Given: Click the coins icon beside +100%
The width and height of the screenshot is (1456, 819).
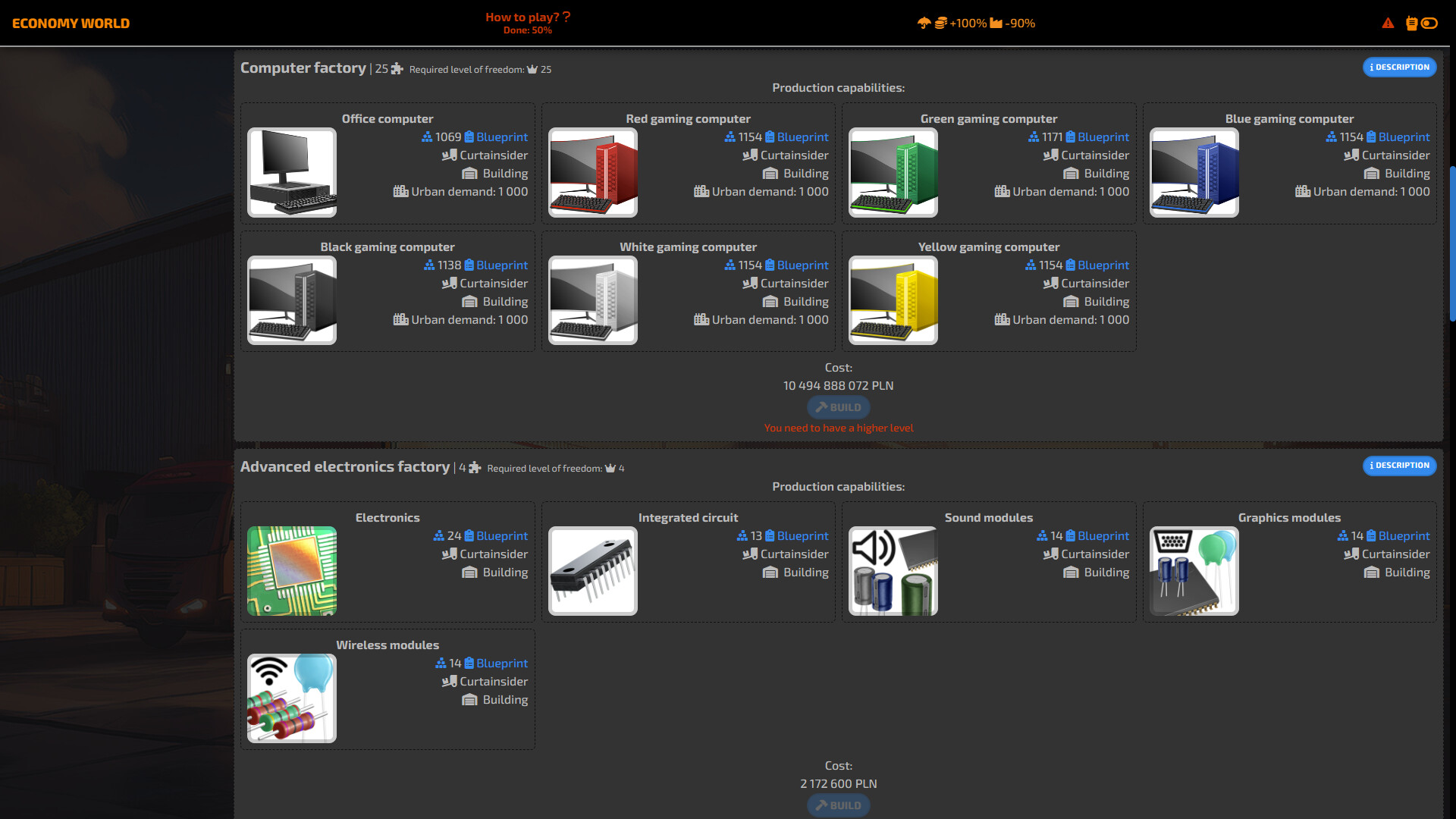Looking at the screenshot, I should [x=940, y=24].
